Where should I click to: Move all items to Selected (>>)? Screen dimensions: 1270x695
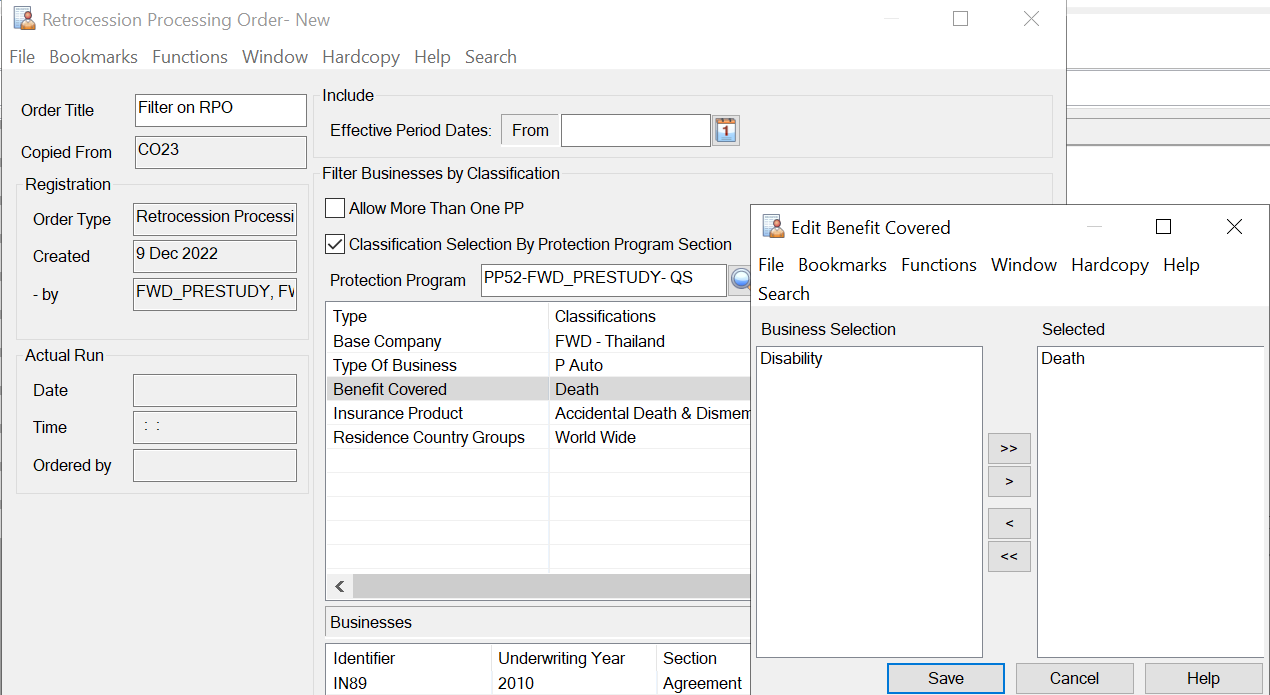1008,448
